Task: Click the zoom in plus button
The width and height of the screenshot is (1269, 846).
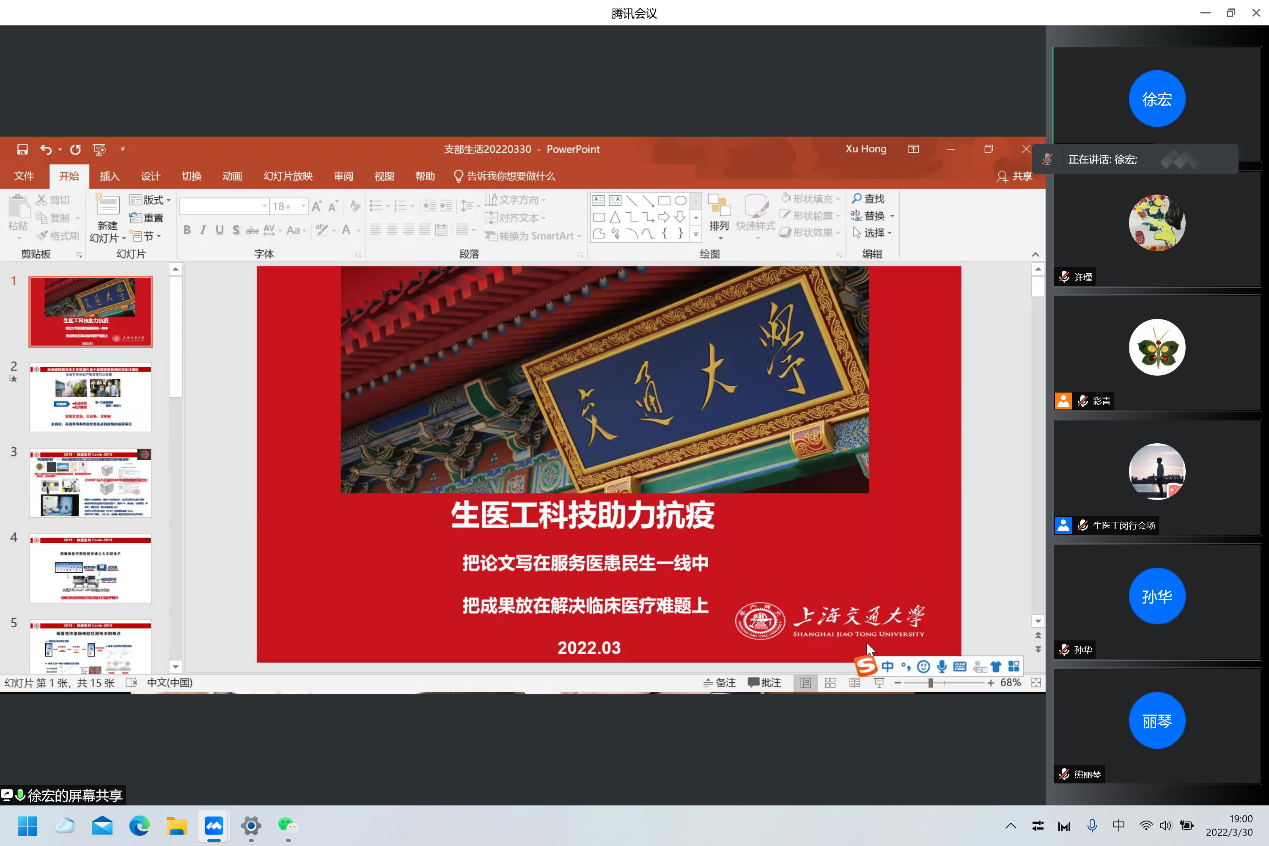Action: point(990,683)
